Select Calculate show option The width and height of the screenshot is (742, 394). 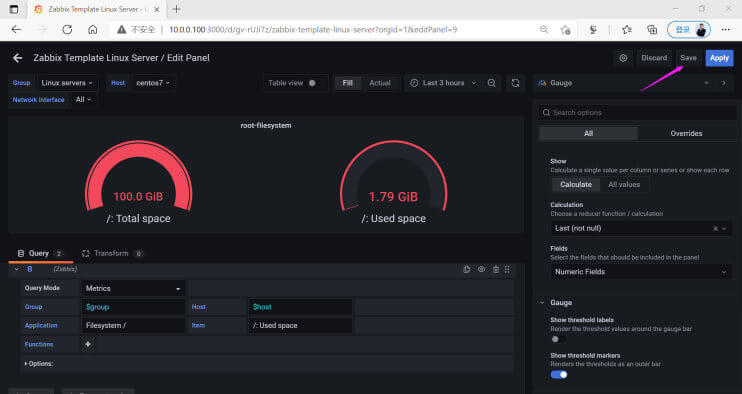pos(576,184)
